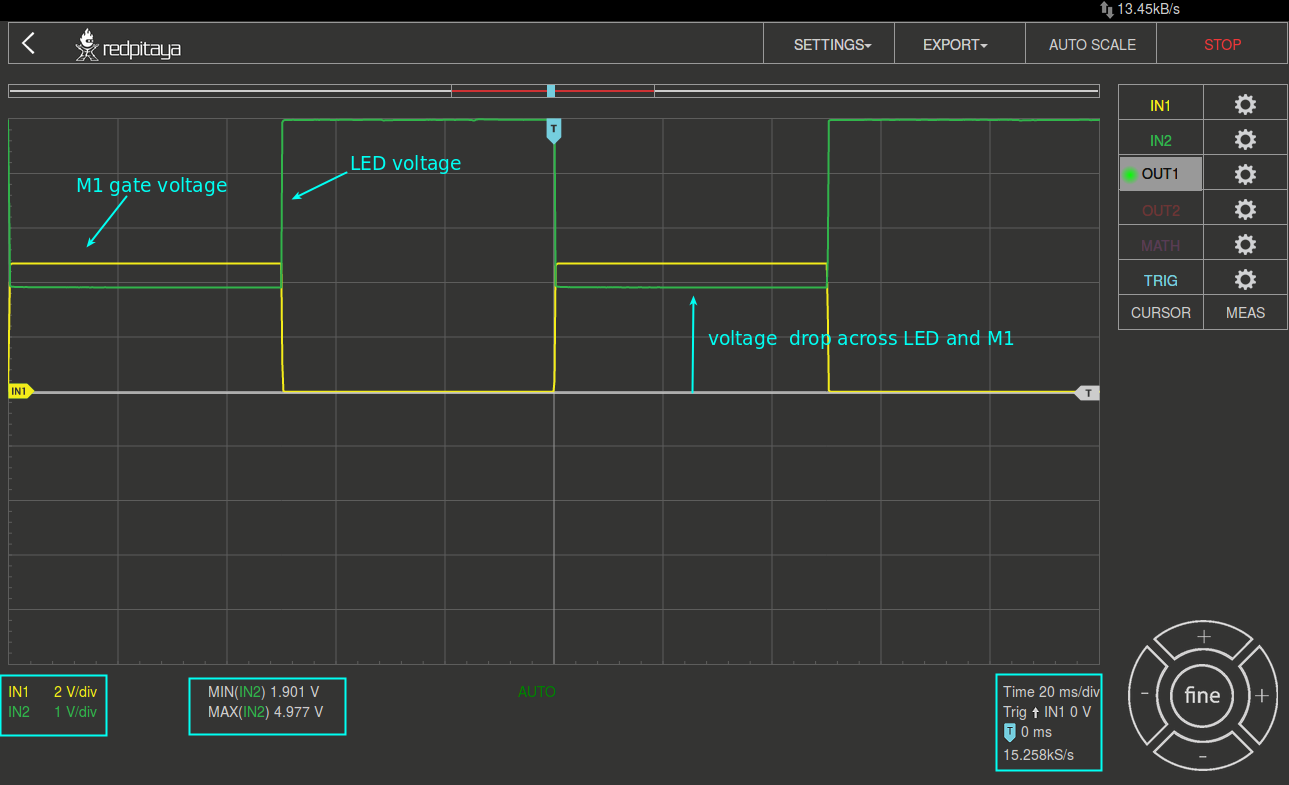Open IN1 channel settings gear

pos(1245,105)
